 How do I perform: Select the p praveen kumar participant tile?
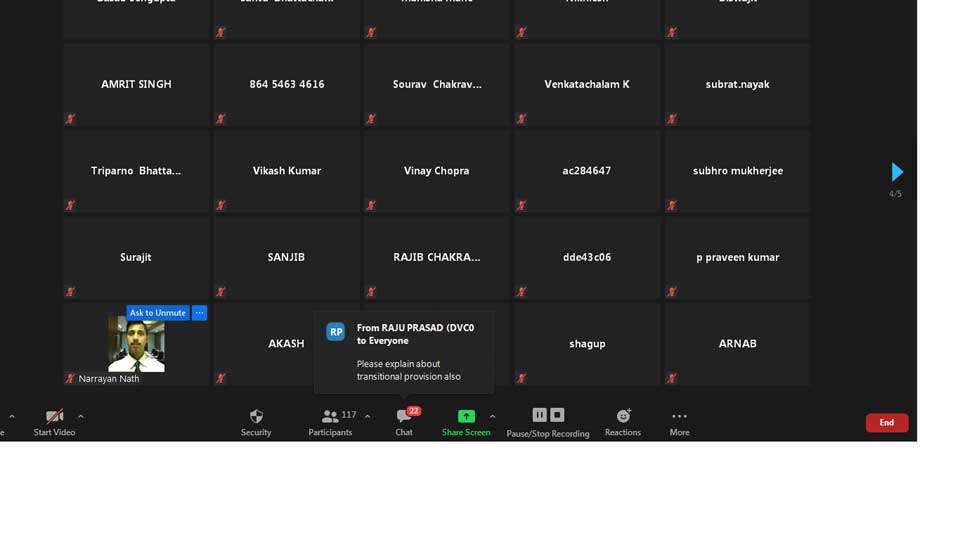[x=738, y=257]
